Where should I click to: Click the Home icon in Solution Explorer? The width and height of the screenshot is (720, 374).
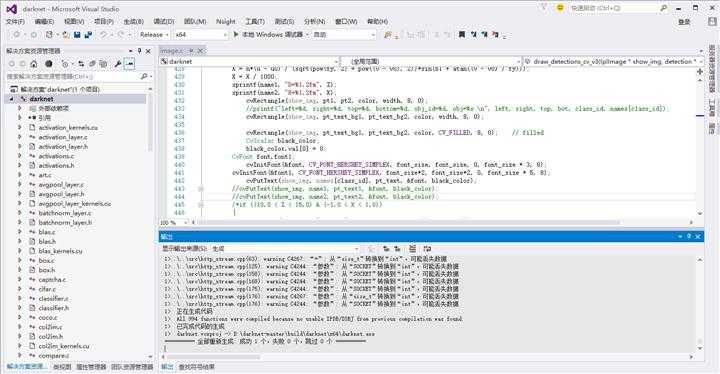[x=34, y=64]
